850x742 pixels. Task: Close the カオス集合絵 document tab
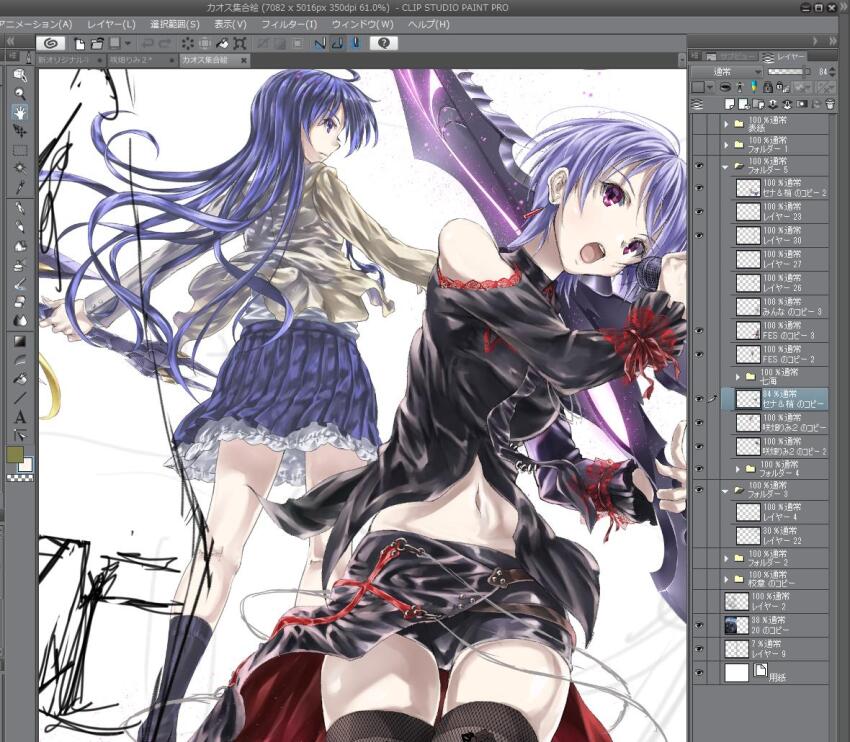[244, 60]
